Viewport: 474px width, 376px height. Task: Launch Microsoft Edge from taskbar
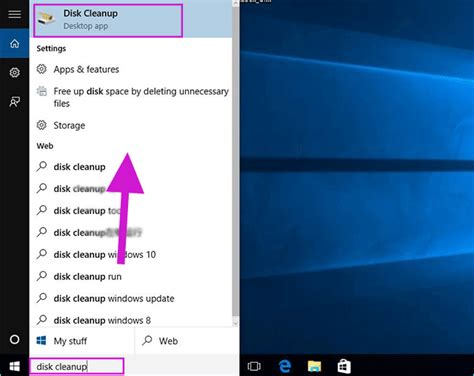284,366
